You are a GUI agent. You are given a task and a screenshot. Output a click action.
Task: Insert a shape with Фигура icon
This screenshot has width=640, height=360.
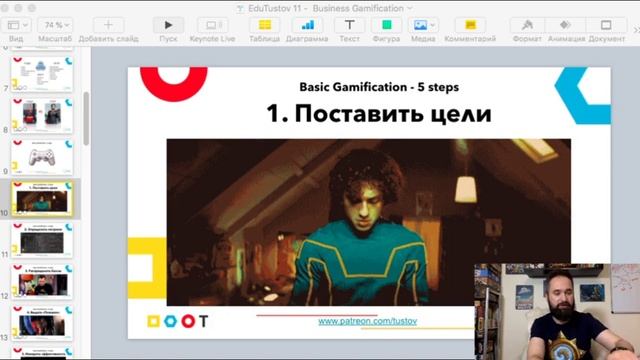386,25
